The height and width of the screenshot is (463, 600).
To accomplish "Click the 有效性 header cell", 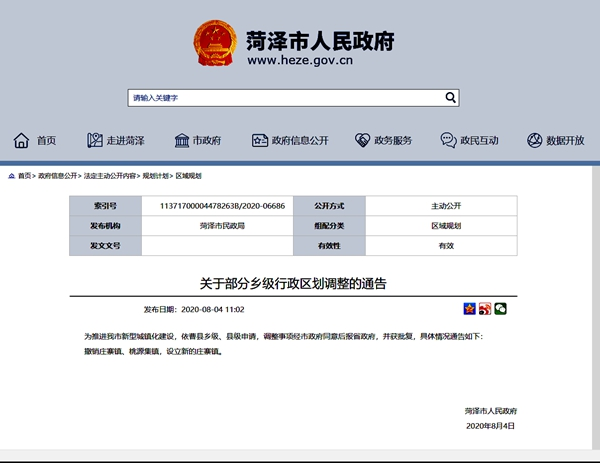I will [329, 246].
